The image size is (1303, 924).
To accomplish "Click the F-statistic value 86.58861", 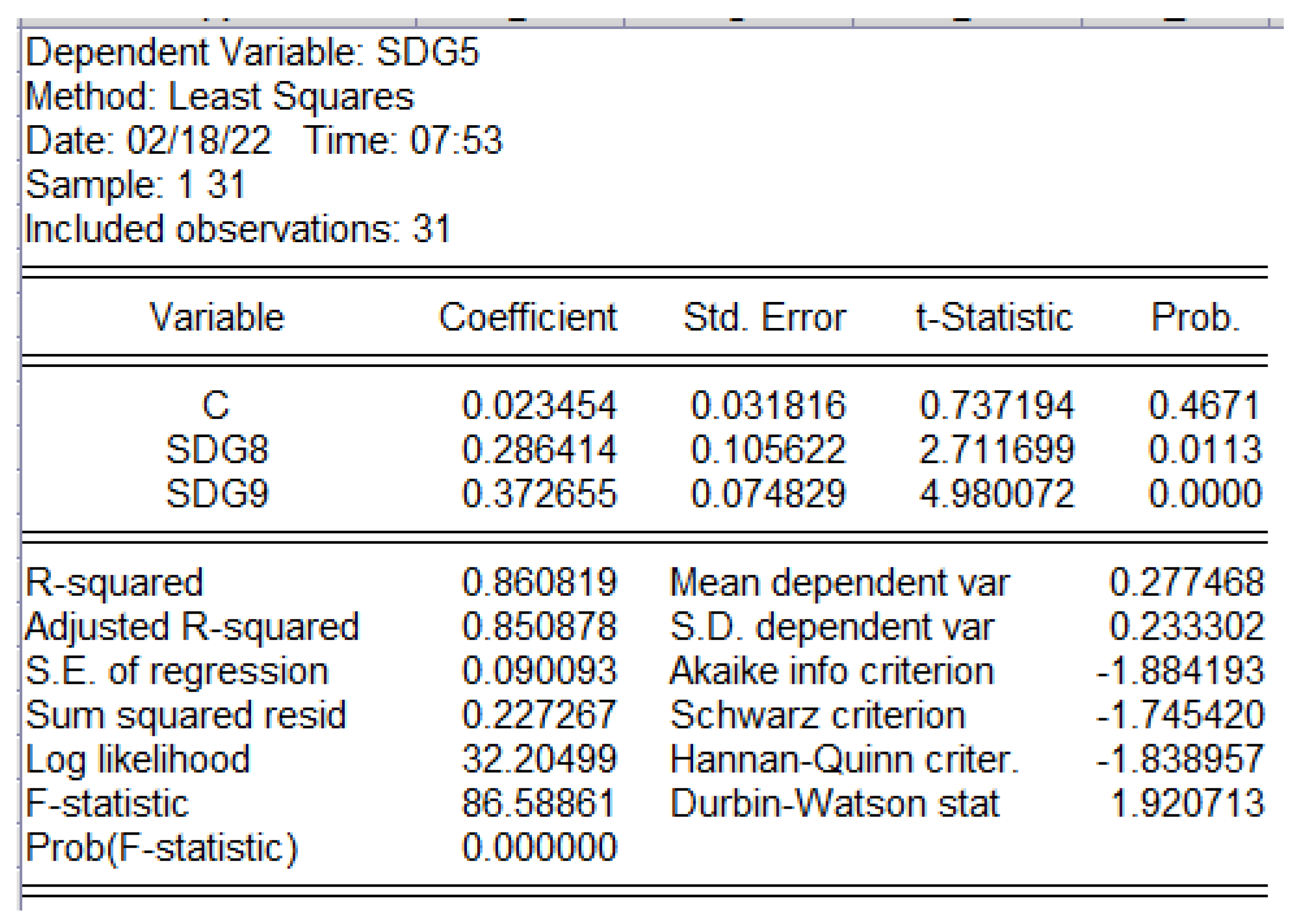I will click(x=539, y=803).
